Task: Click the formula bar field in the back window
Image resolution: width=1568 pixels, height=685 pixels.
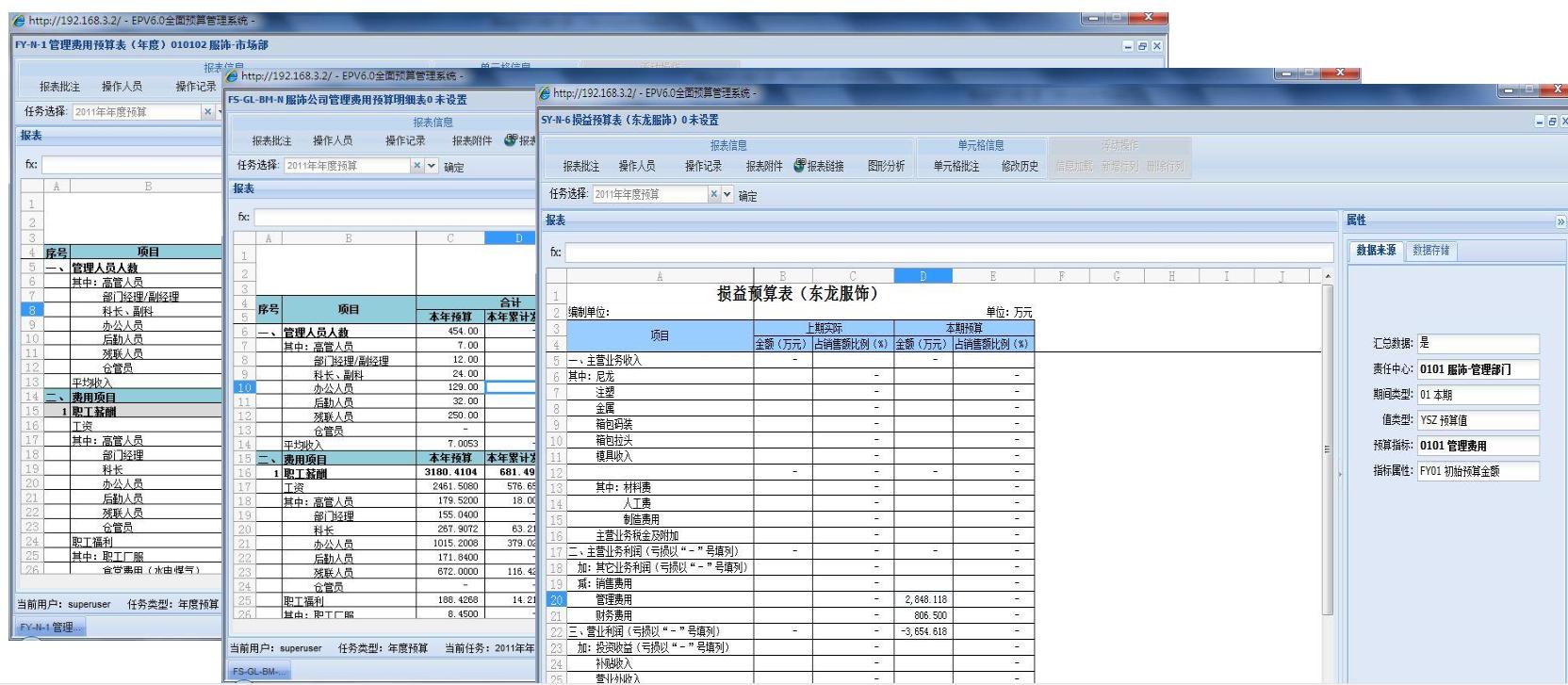Action: tap(132, 164)
